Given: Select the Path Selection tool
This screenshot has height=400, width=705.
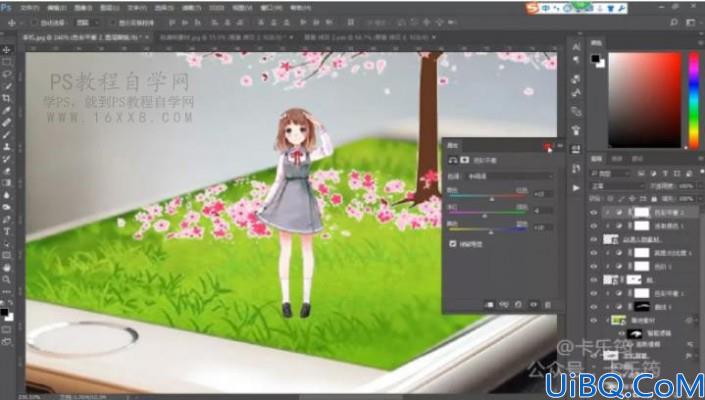Looking at the screenshot, I should pyautogui.click(x=7, y=244).
